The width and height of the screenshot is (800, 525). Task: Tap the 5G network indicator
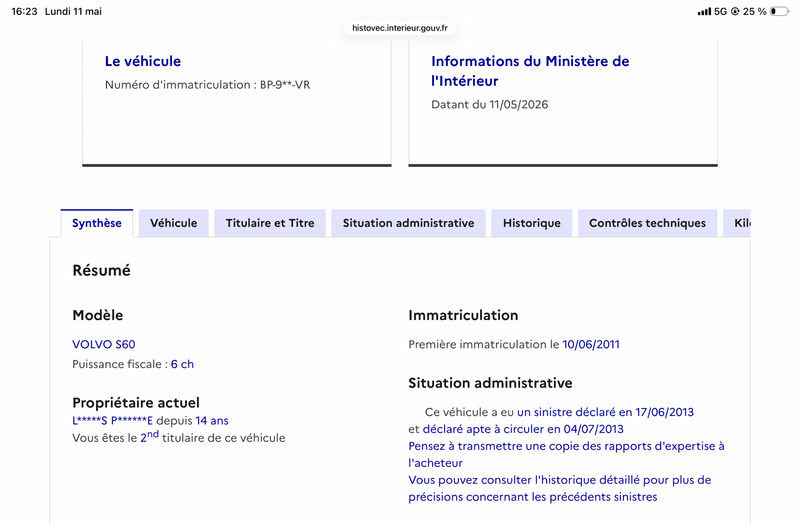click(x=720, y=11)
